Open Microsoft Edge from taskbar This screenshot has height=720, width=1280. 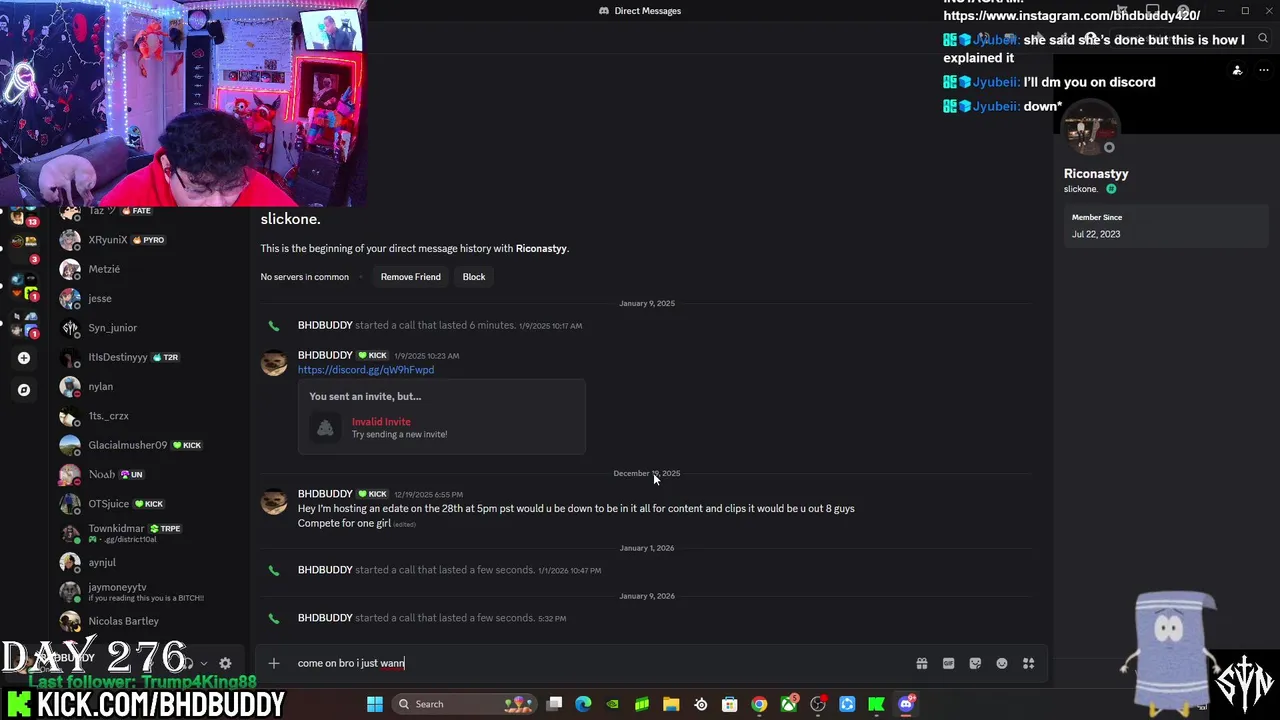coord(583,704)
